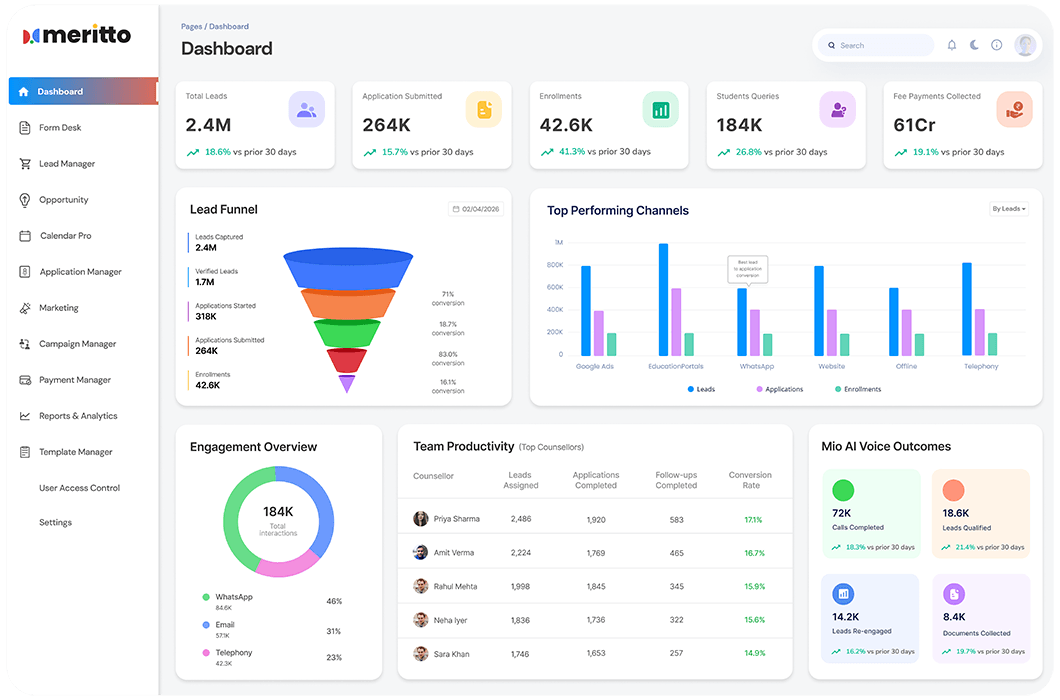
Task: Click the meritto logo
Action: (76, 35)
